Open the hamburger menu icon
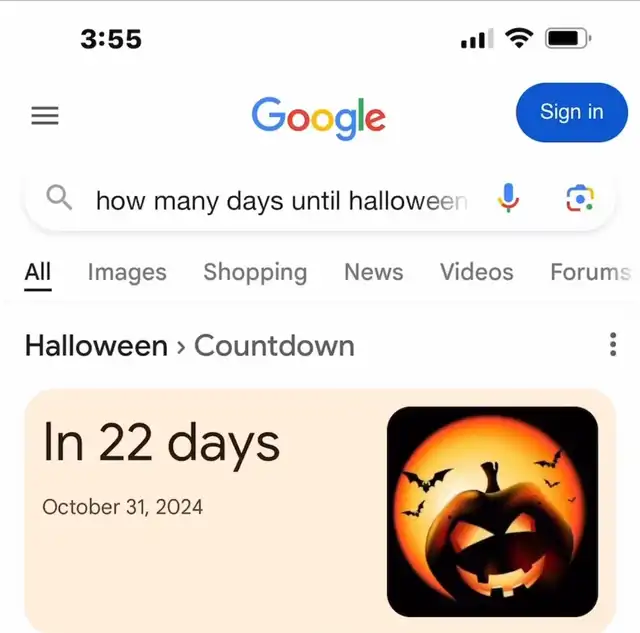The height and width of the screenshot is (633, 640). point(45,115)
